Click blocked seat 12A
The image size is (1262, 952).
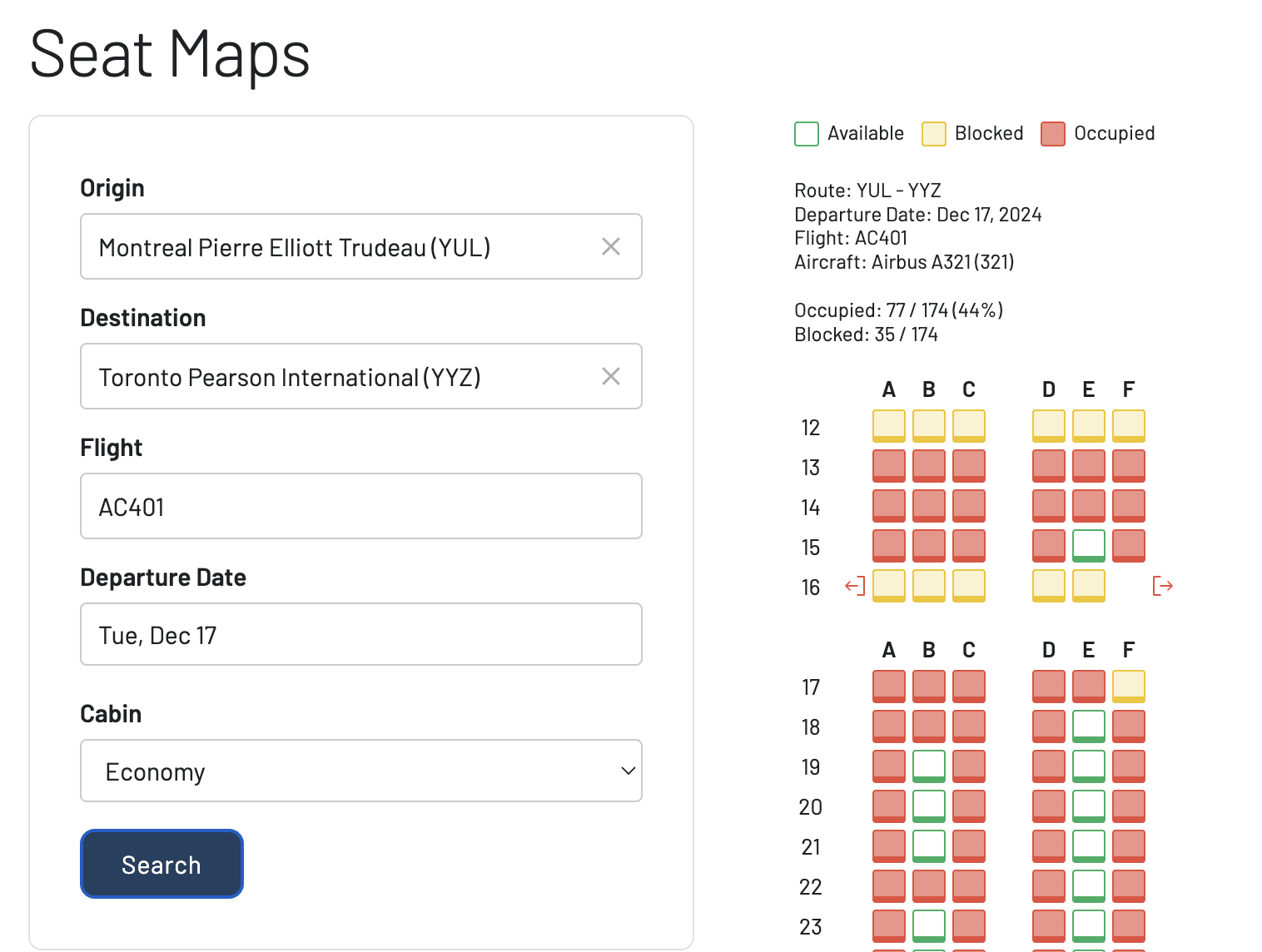click(x=889, y=426)
